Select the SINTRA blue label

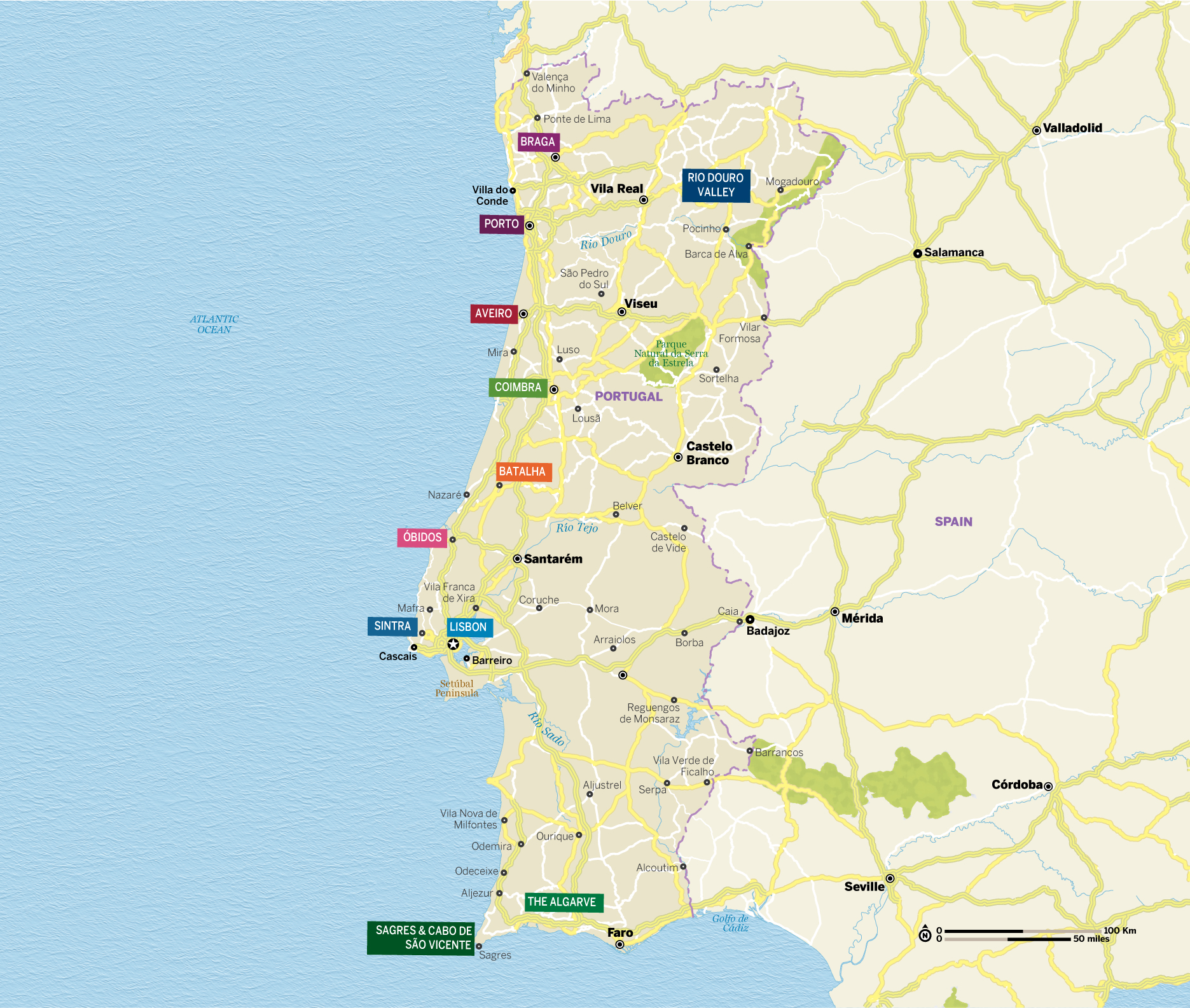[x=392, y=626]
